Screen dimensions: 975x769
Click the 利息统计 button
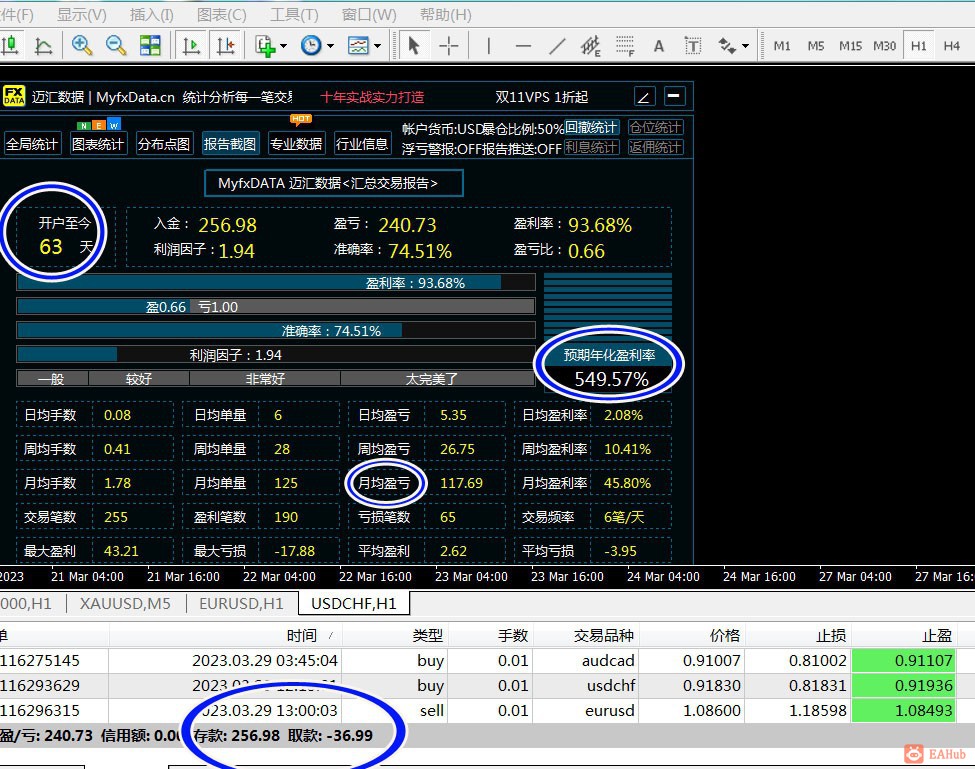click(x=591, y=147)
